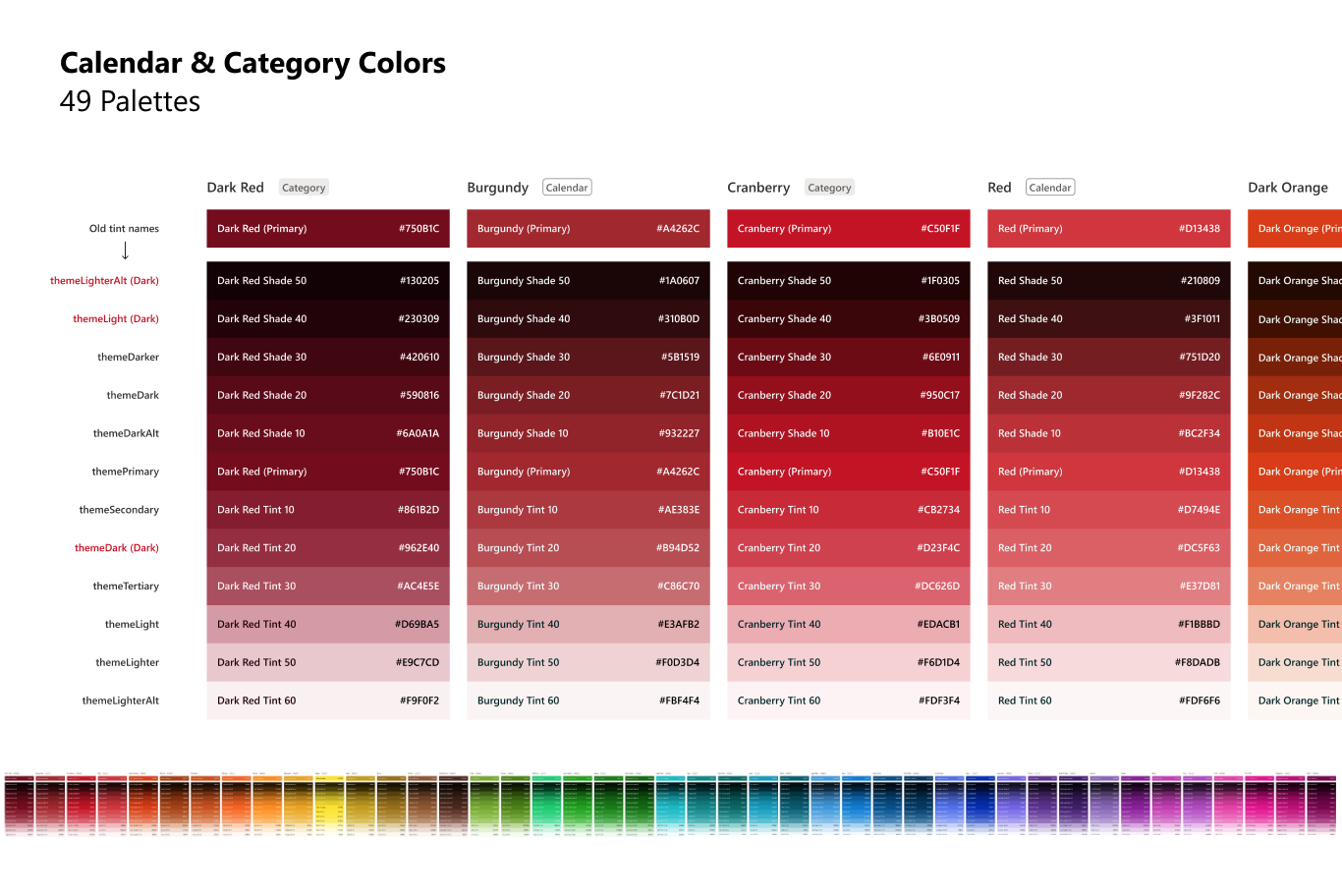The image size is (1342, 896).
Task: Click the themeSecondary tint name
Action: point(119,510)
